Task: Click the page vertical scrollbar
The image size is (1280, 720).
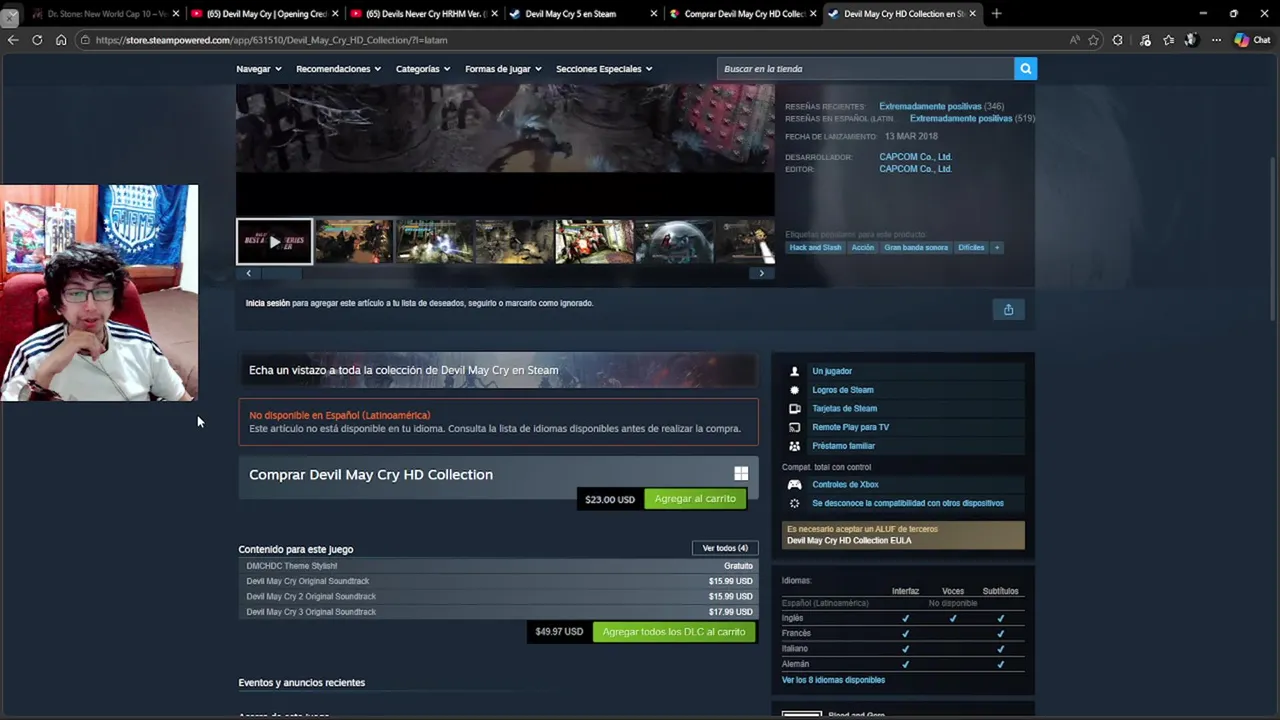Action: click(x=1274, y=240)
